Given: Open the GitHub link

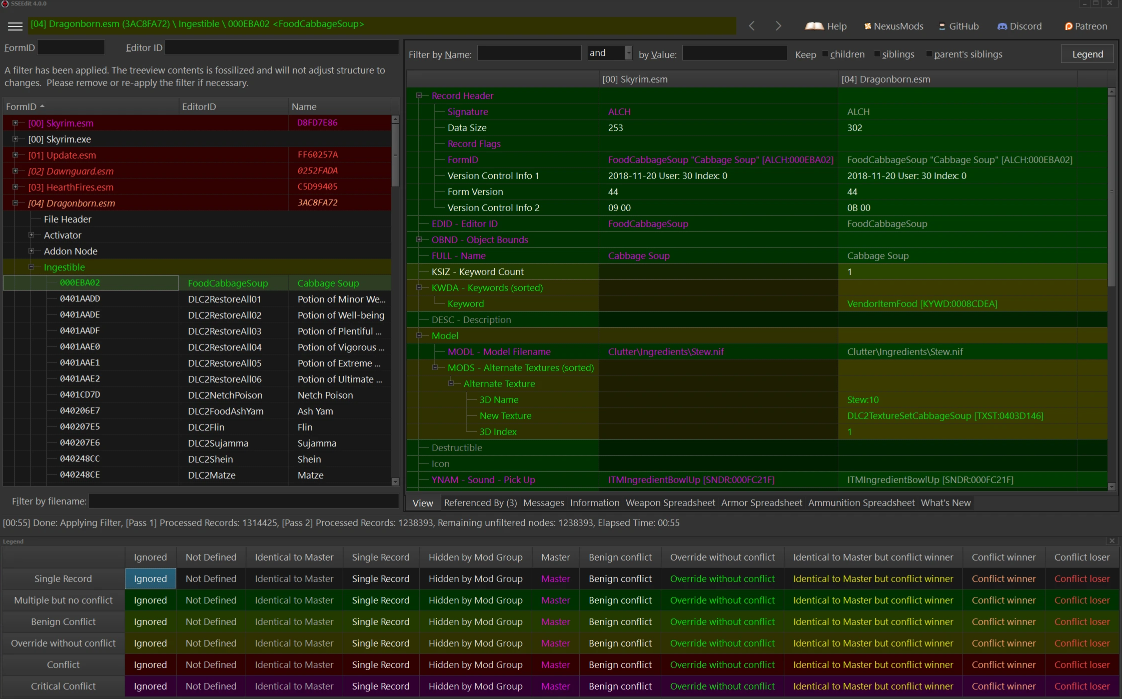Looking at the screenshot, I should click(x=959, y=26).
